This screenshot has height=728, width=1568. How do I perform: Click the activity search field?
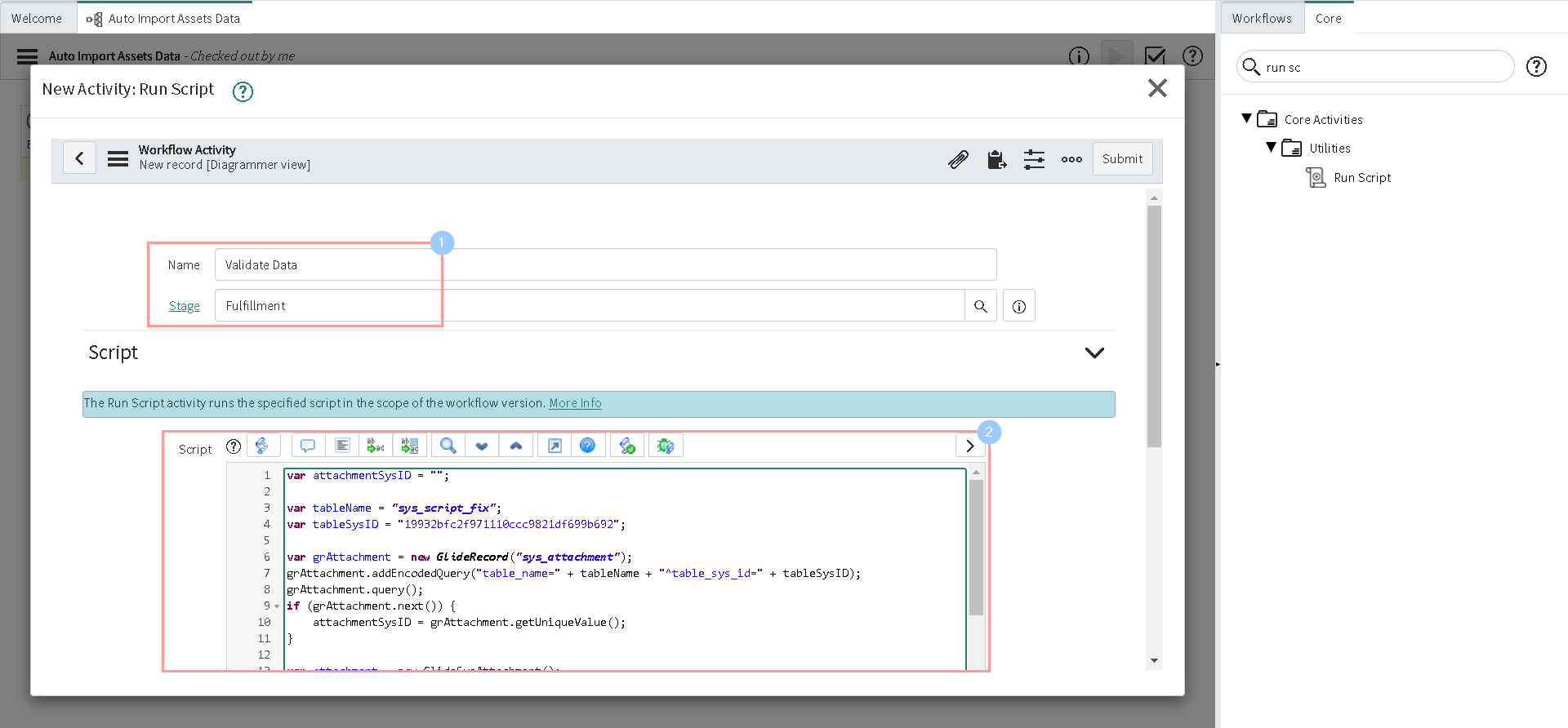(1376, 67)
